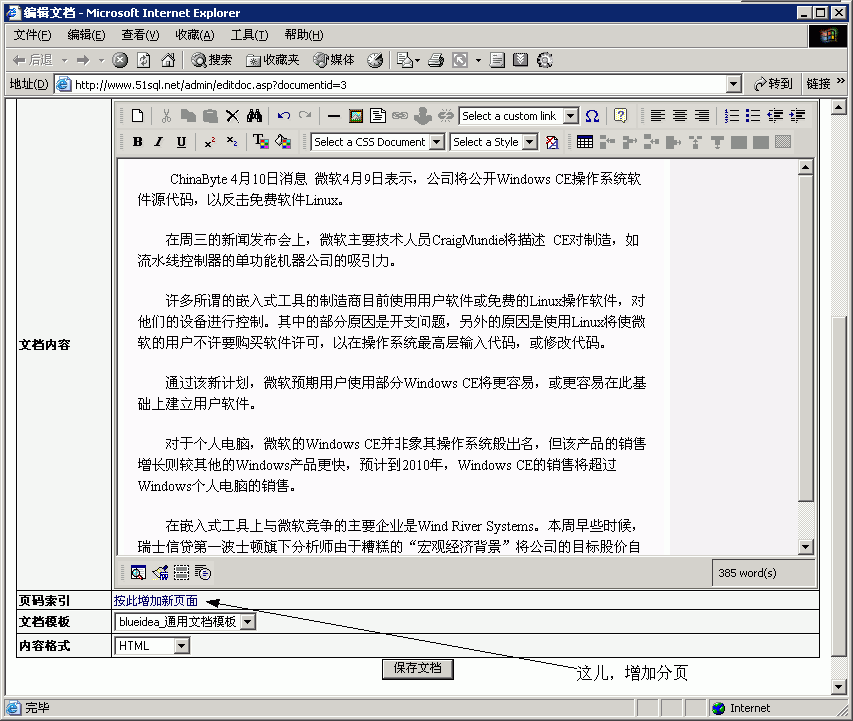Click the spell-check icon below editor
The height and width of the screenshot is (721, 853).
(160, 572)
